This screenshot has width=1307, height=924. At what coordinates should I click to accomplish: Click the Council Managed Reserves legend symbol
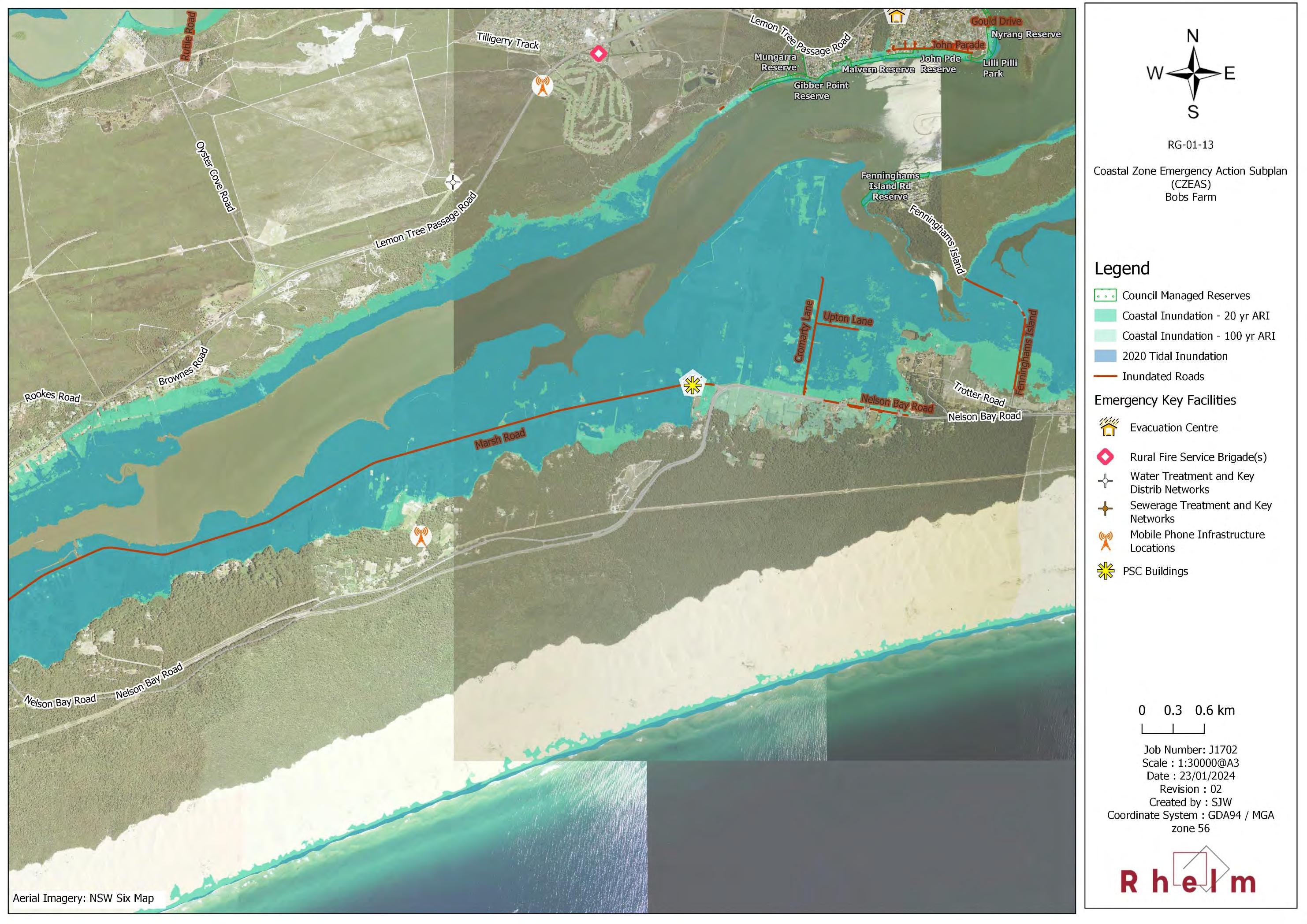coord(1105,295)
